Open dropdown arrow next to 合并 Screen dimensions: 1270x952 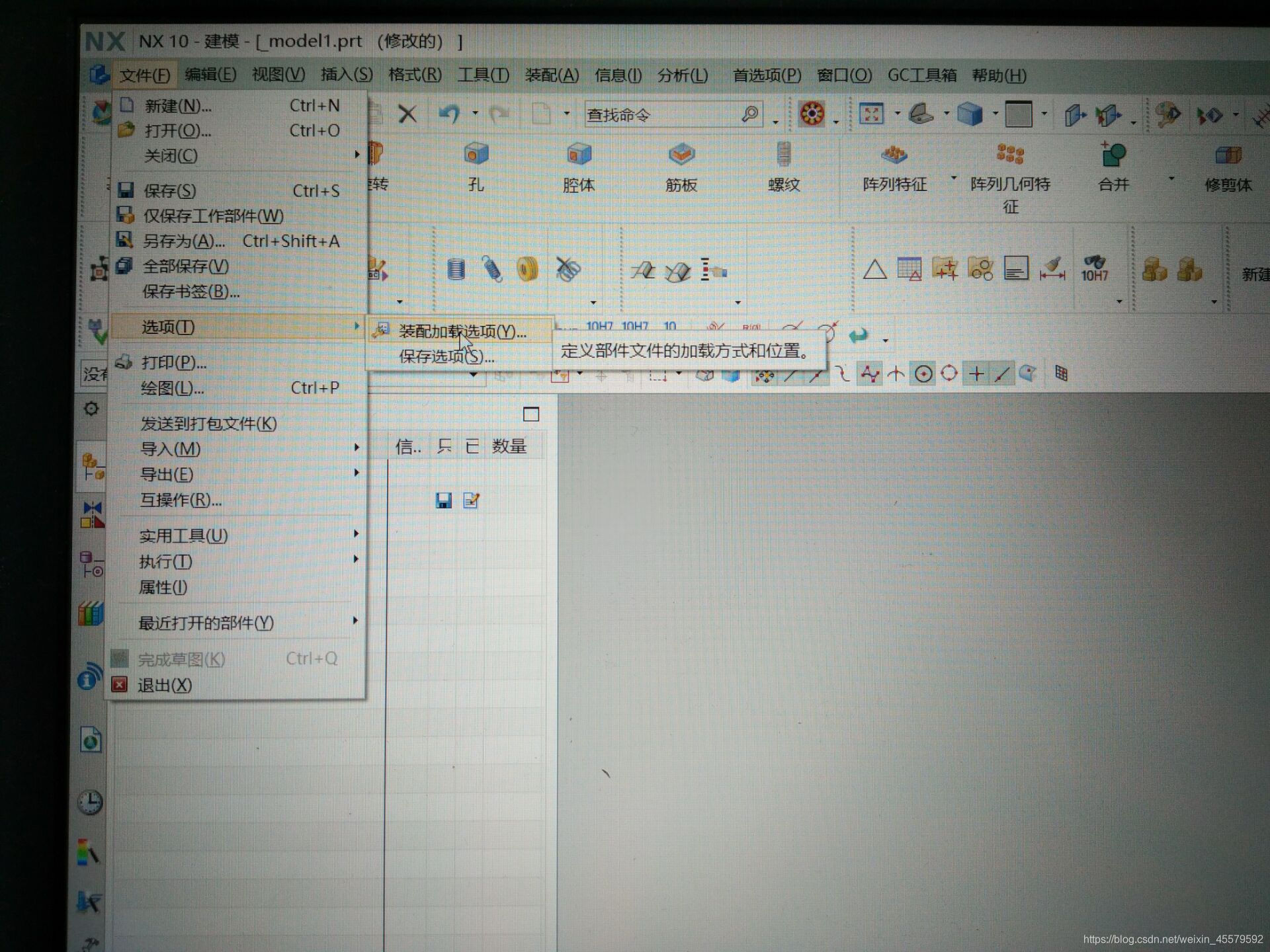(x=1171, y=178)
